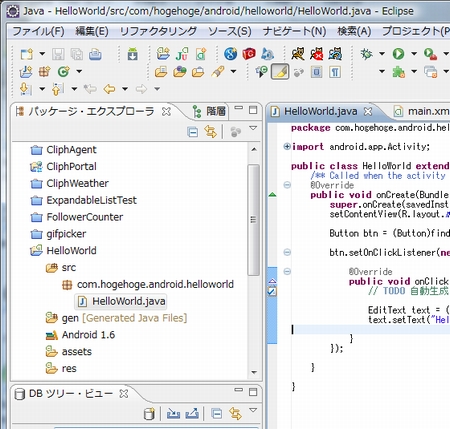450x429 pixels.
Task: Restart Tomcat using the blue cat icon
Action: (335, 54)
